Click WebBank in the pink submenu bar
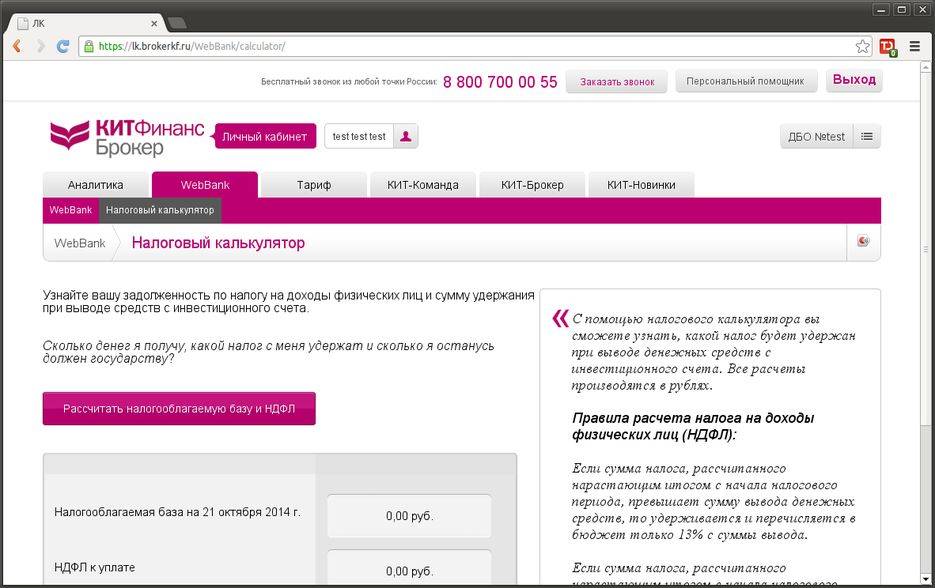Screen dimensions: 935x588 [x=70, y=210]
